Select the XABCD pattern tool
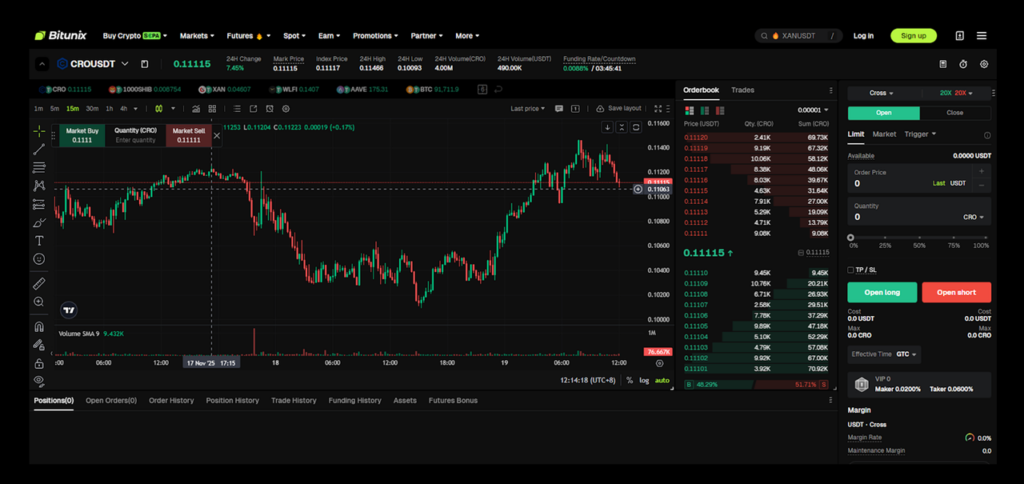This screenshot has height=484, width=1024. pos(39,186)
